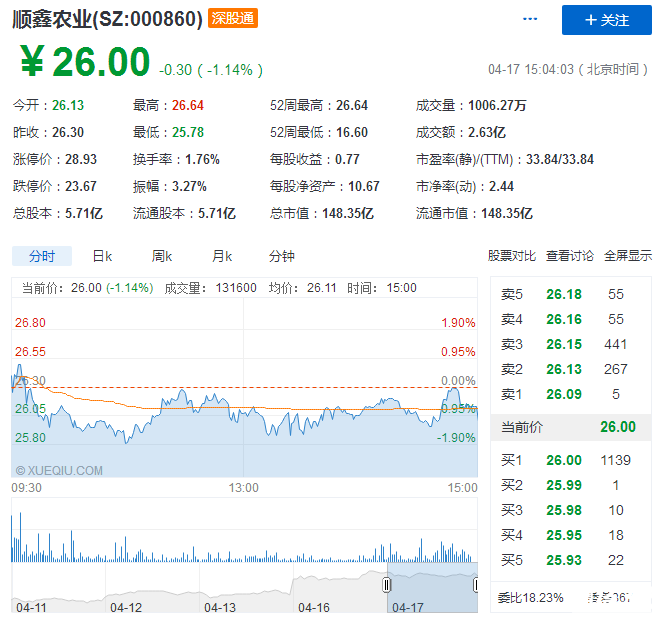Screen dimensions: 667x628
Task: Click the 卖5 order row
Action: pyautogui.click(x=570, y=294)
